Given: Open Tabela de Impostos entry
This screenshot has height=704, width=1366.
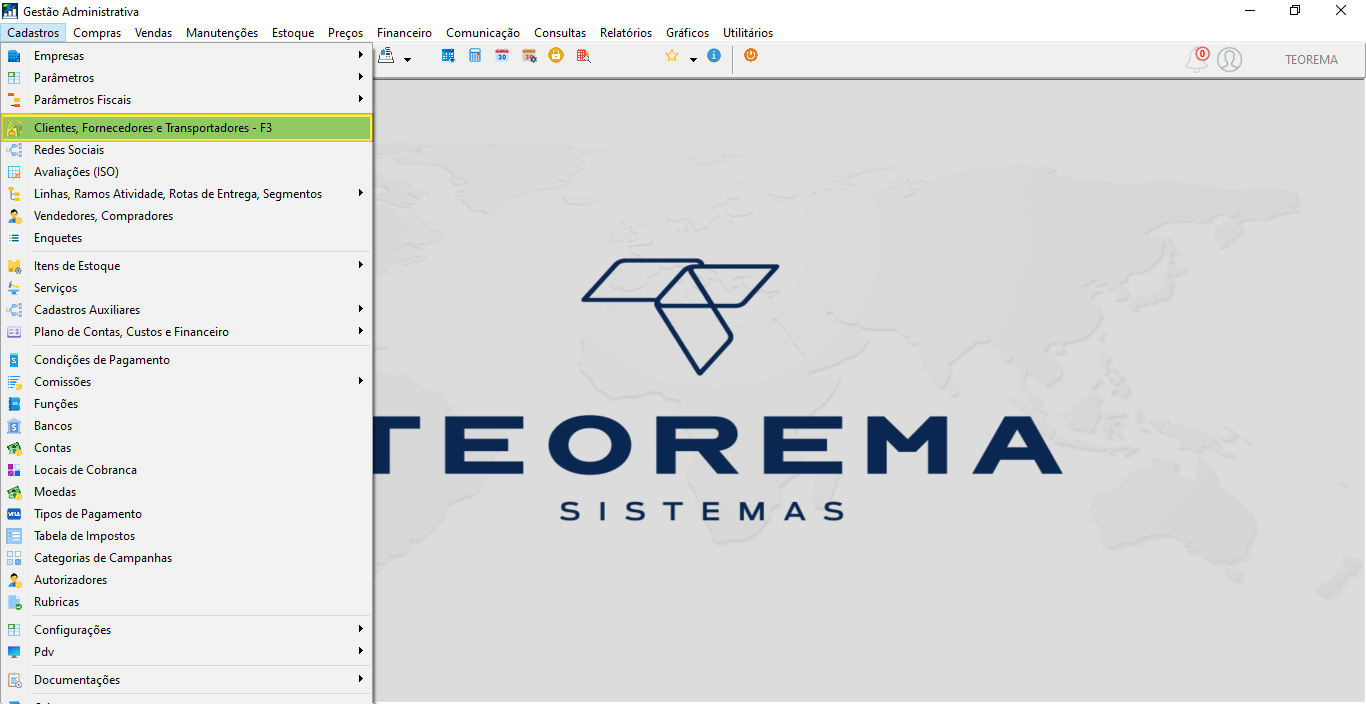Looking at the screenshot, I should [x=187, y=536].
